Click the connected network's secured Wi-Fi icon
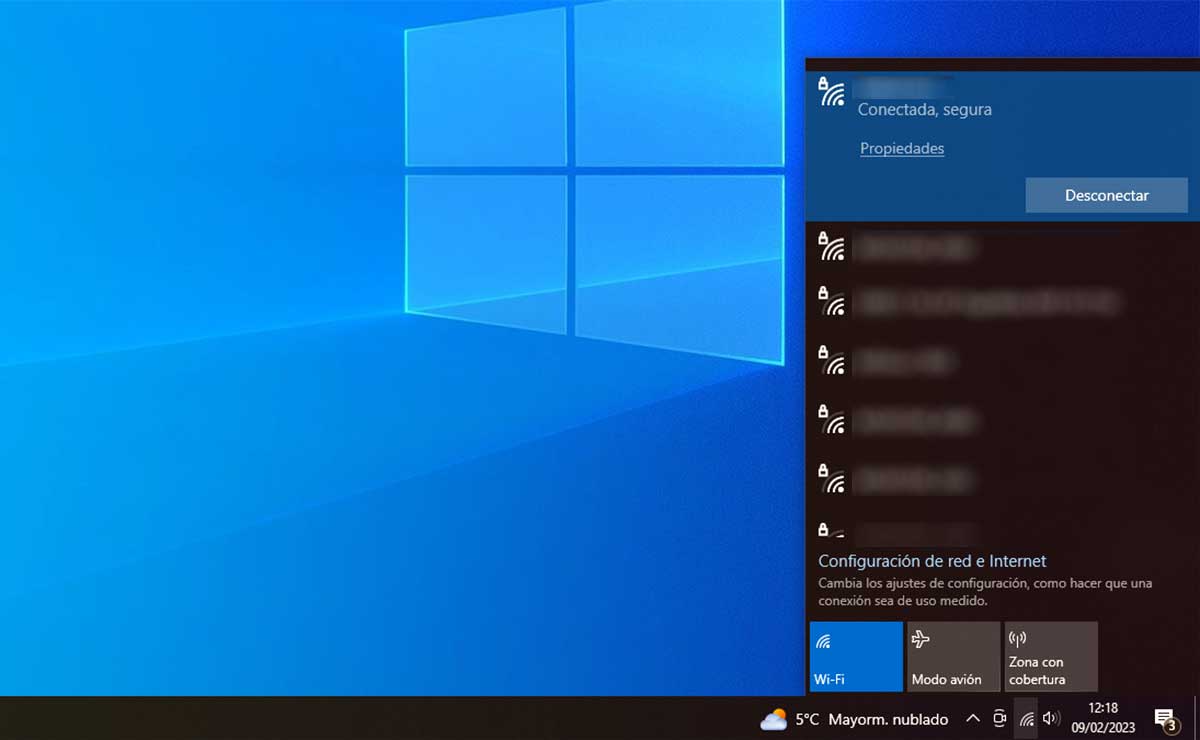1200x740 pixels. point(831,92)
